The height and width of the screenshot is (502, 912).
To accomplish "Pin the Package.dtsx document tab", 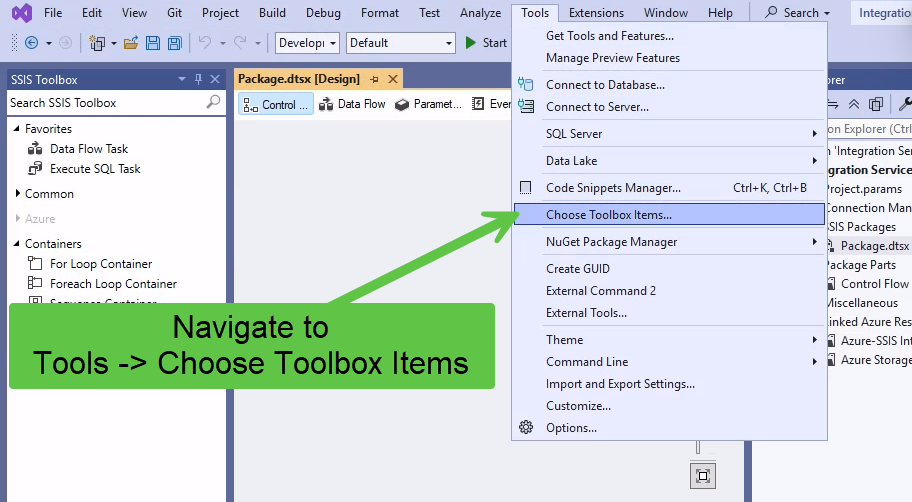I will [375, 79].
